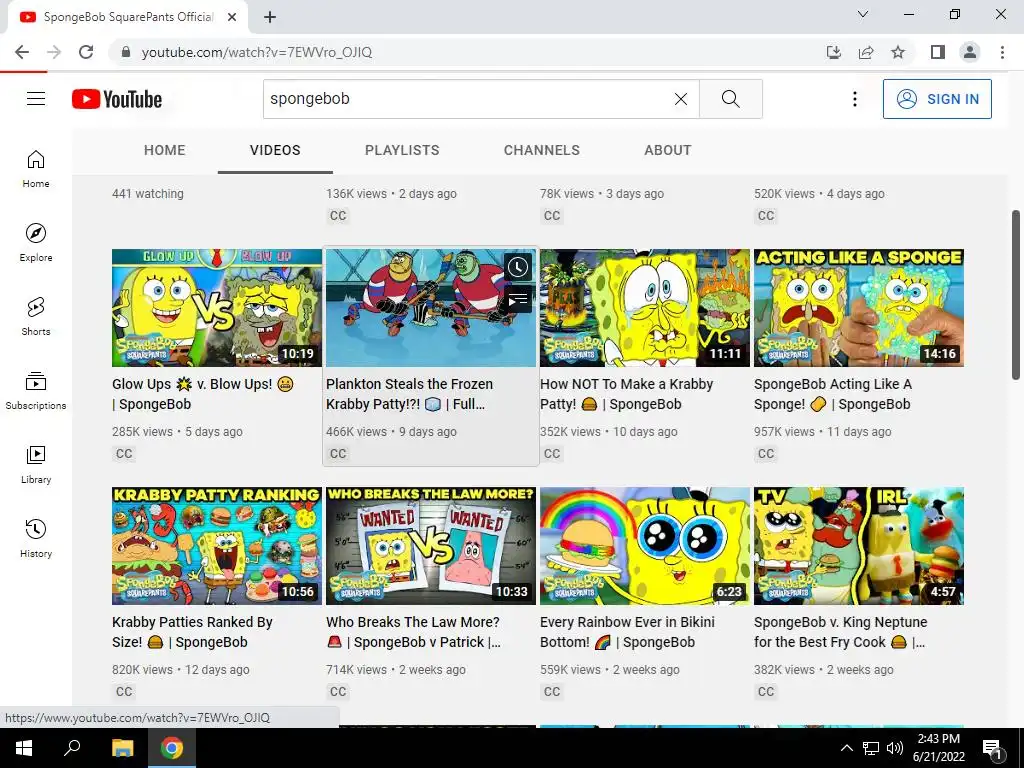
Task: Open the Chrome profile avatar
Action: (970, 52)
